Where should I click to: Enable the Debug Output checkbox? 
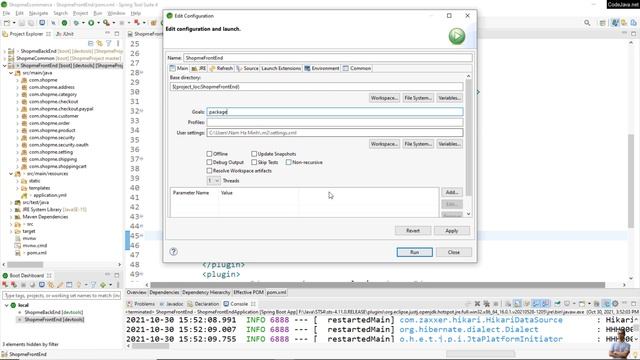click(209, 162)
